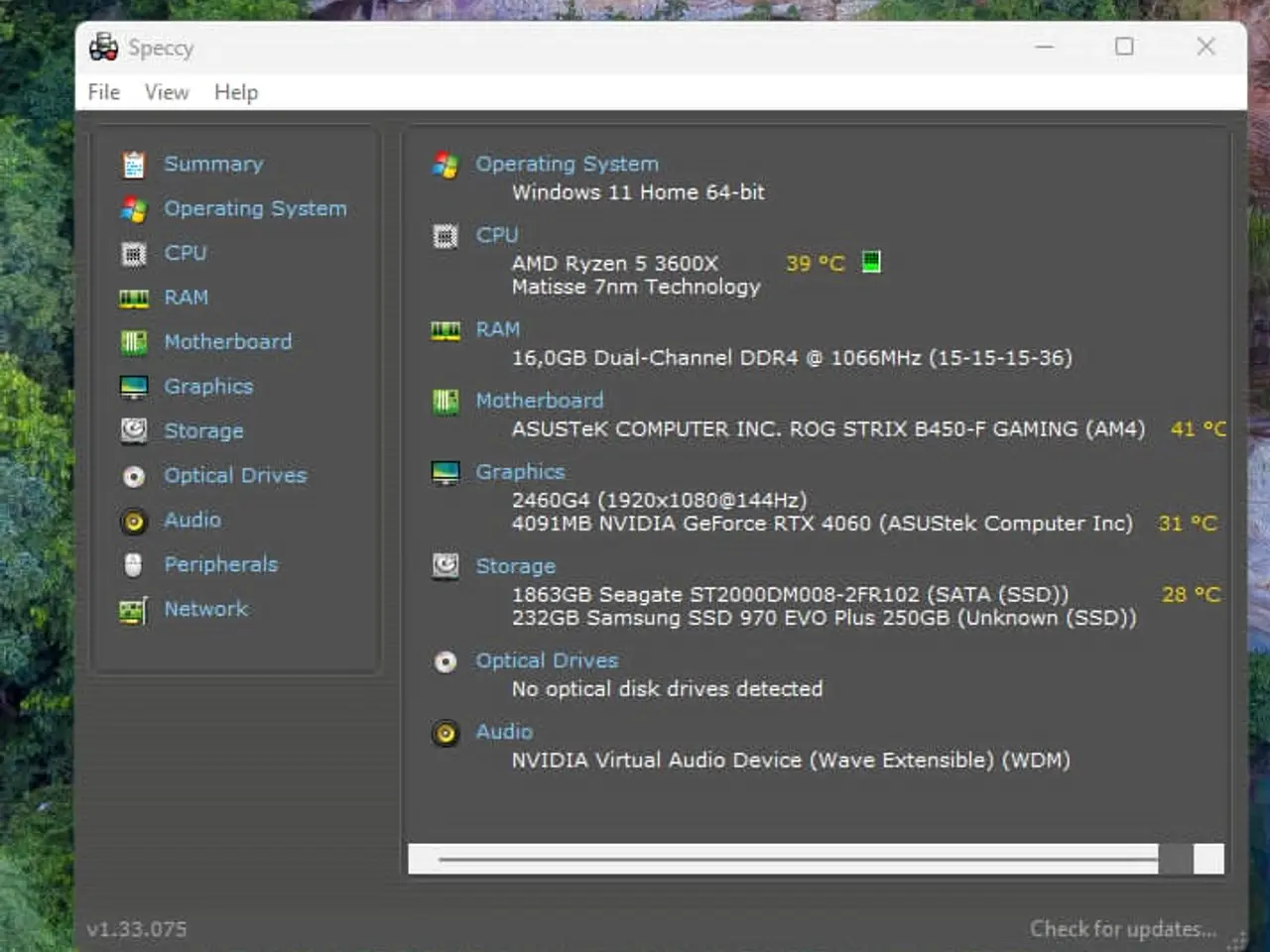
Task: Click the Graphics heading link in summary
Action: tap(520, 472)
